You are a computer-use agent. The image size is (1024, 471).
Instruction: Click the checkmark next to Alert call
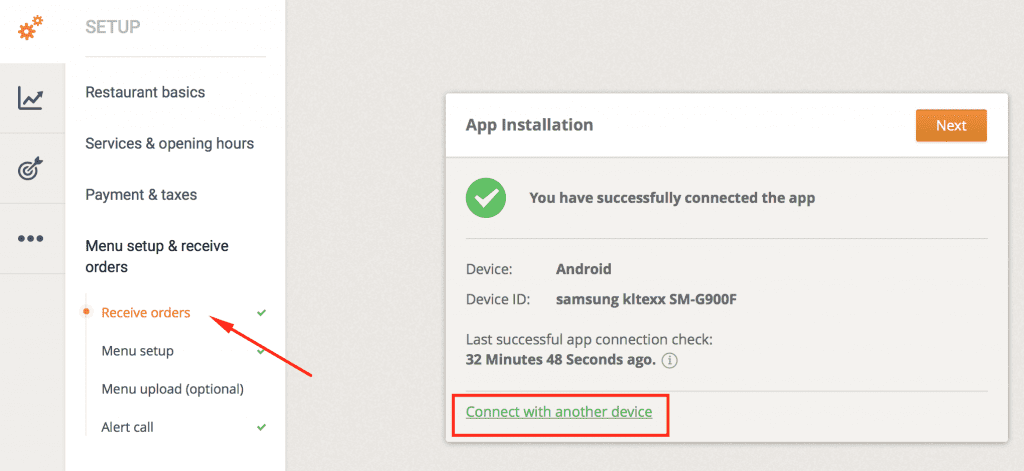click(261, 427)
